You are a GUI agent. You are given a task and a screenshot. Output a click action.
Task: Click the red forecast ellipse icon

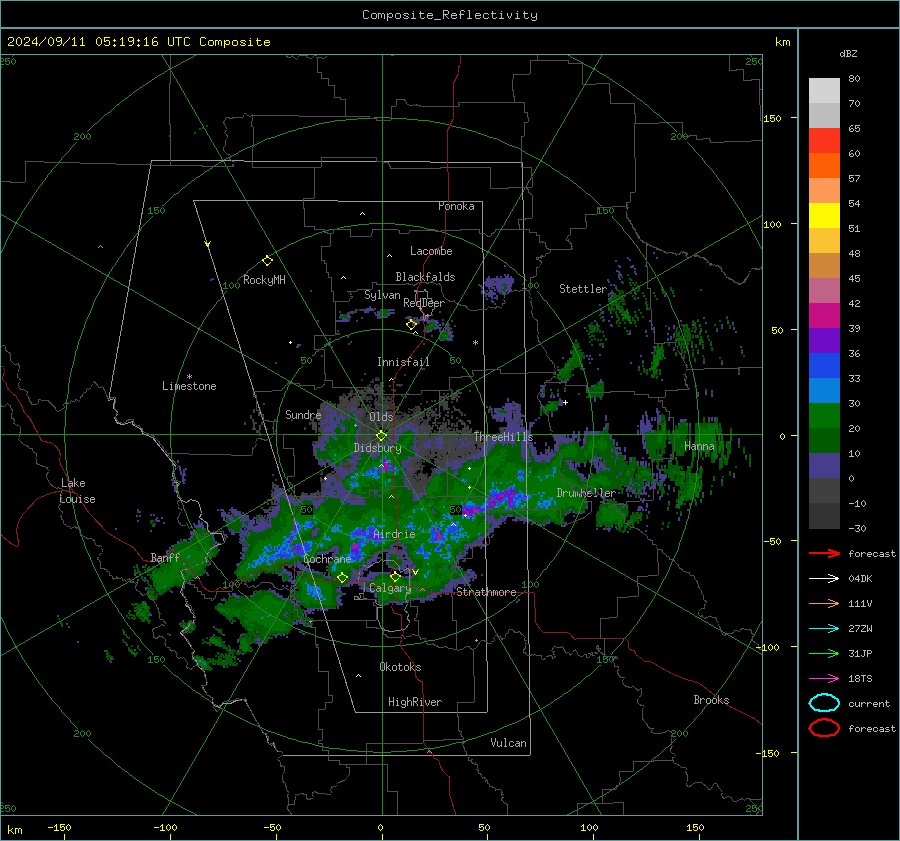point(824,728)
